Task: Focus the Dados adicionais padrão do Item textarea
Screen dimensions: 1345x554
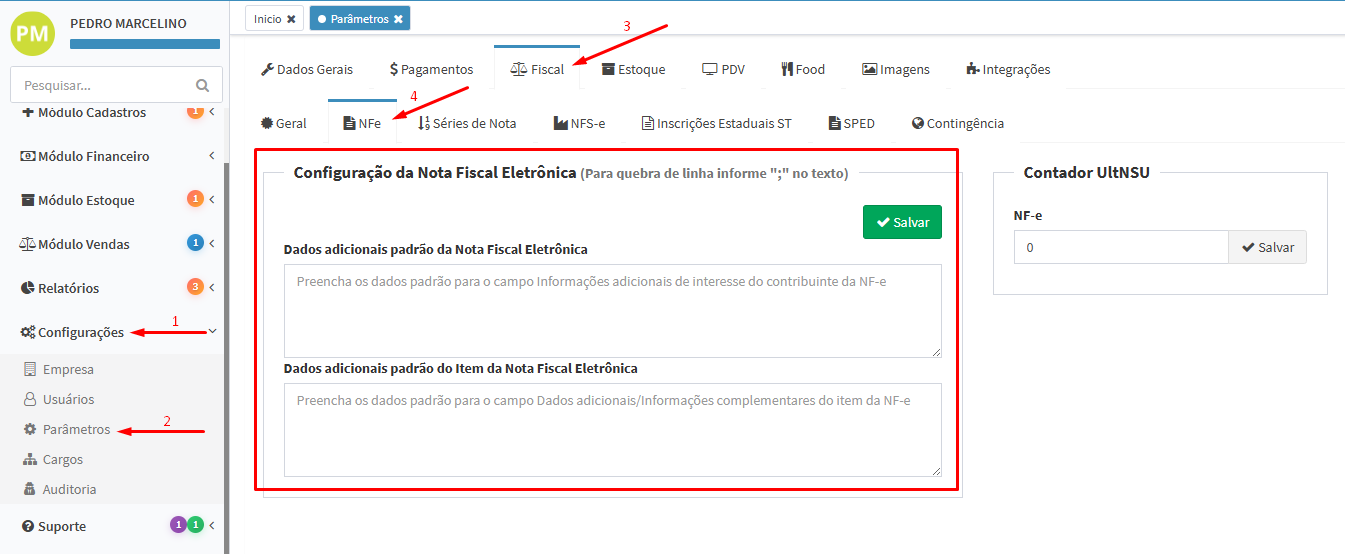Action: point(612,430)
